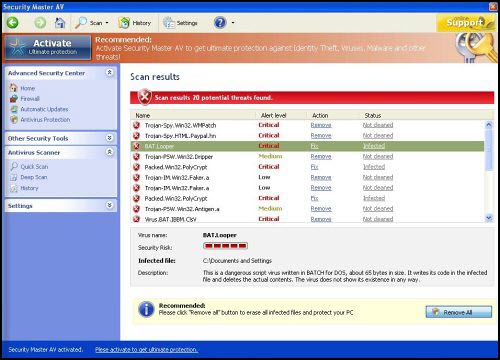This screenshot has width=500, height=360.
Task: Open Settings in the top toolbar
Action: 180,23
